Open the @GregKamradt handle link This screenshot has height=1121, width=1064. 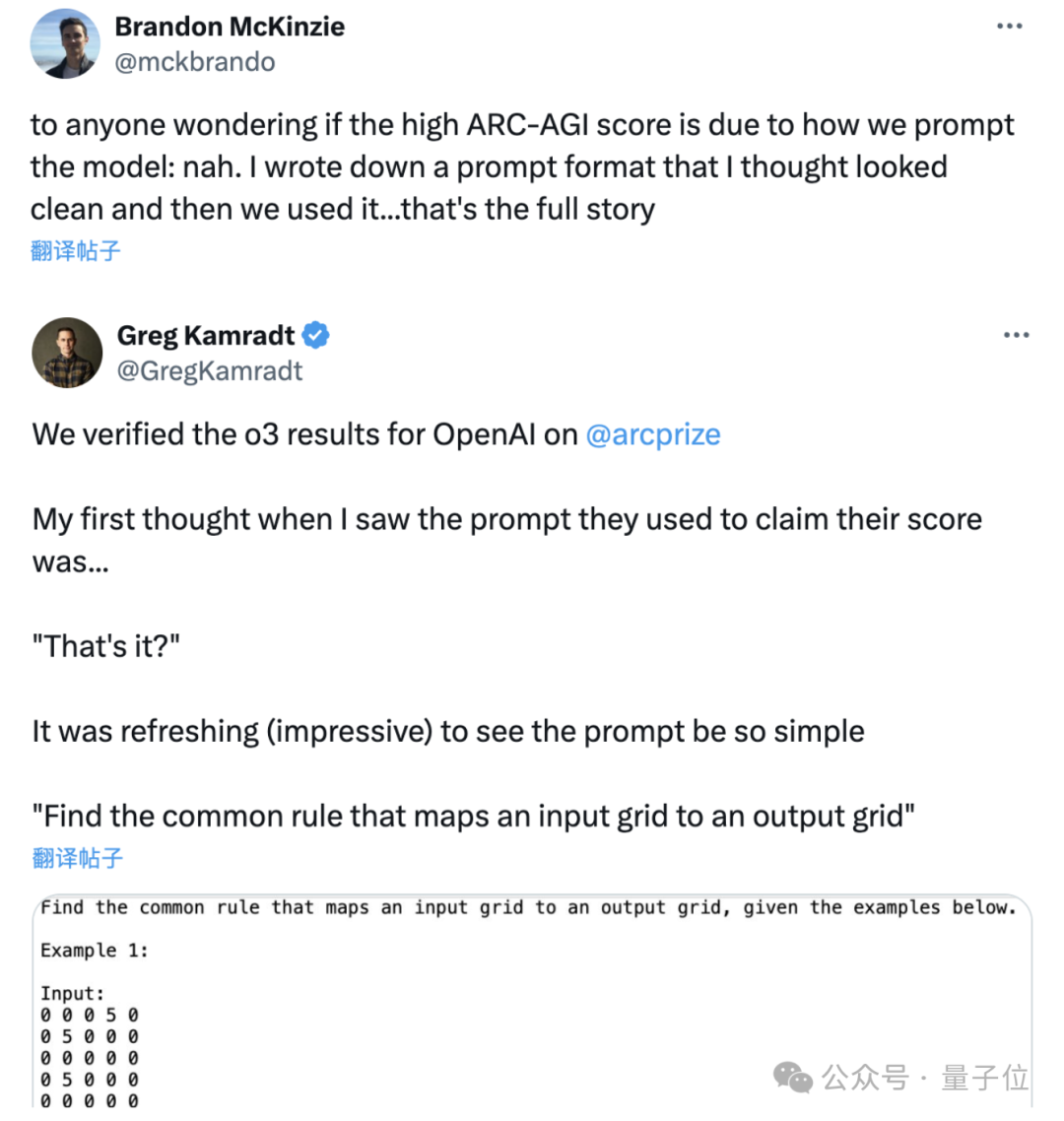tap(209, 371)
